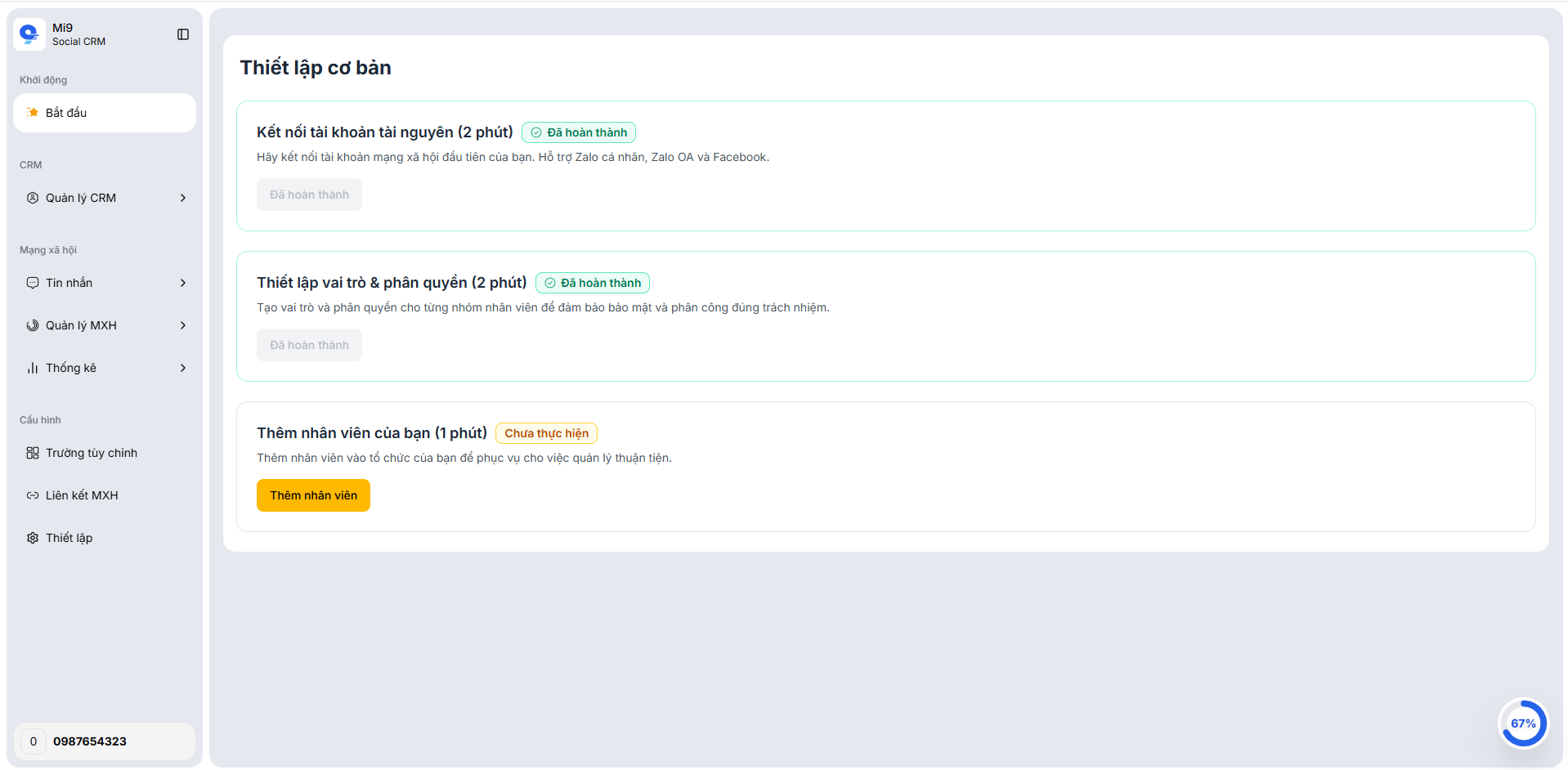Viewport: 1568px width, 770px height.
Task: Collapse the sidebar with the panel toggle icon
Action: (x=183, y=34)
